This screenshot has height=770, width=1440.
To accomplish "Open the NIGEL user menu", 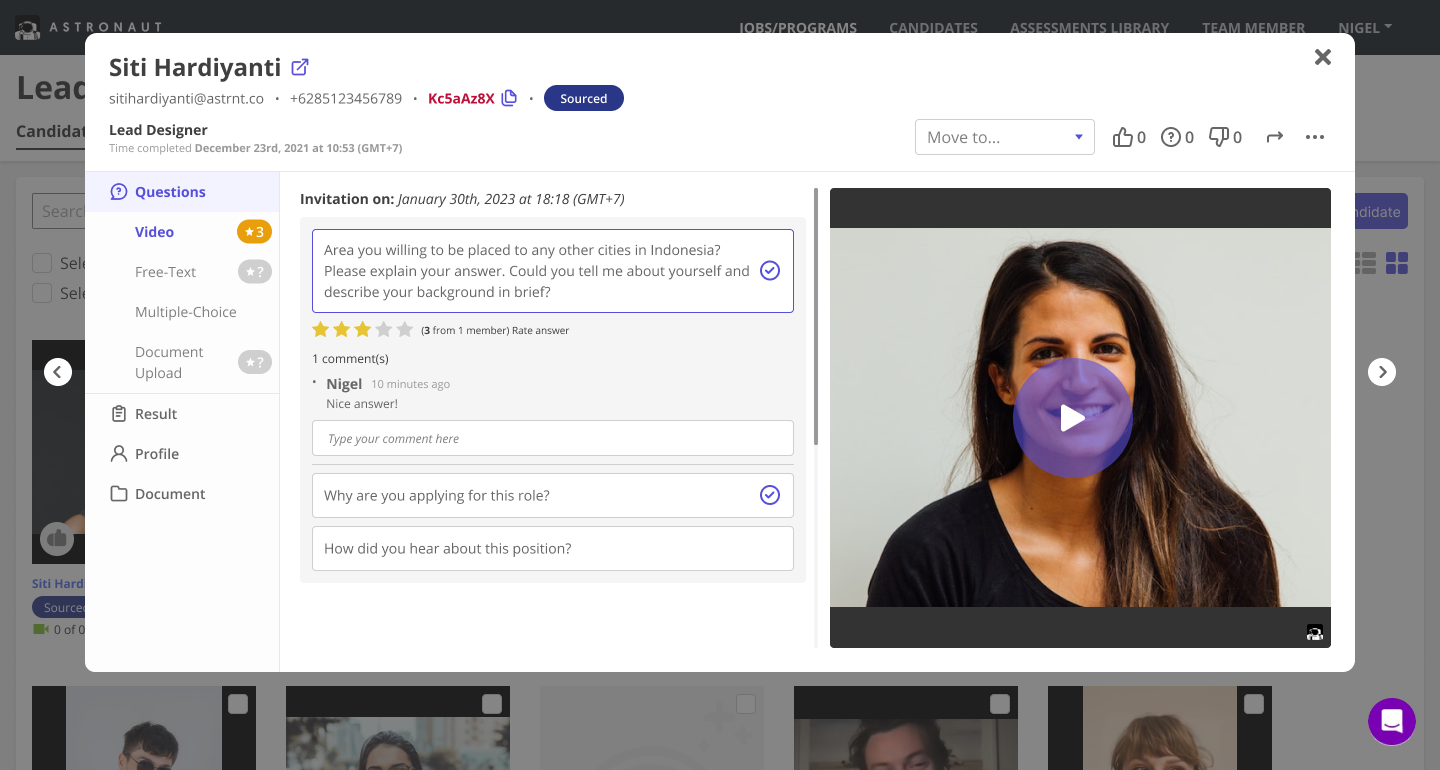I will (x=1365, y=28).
